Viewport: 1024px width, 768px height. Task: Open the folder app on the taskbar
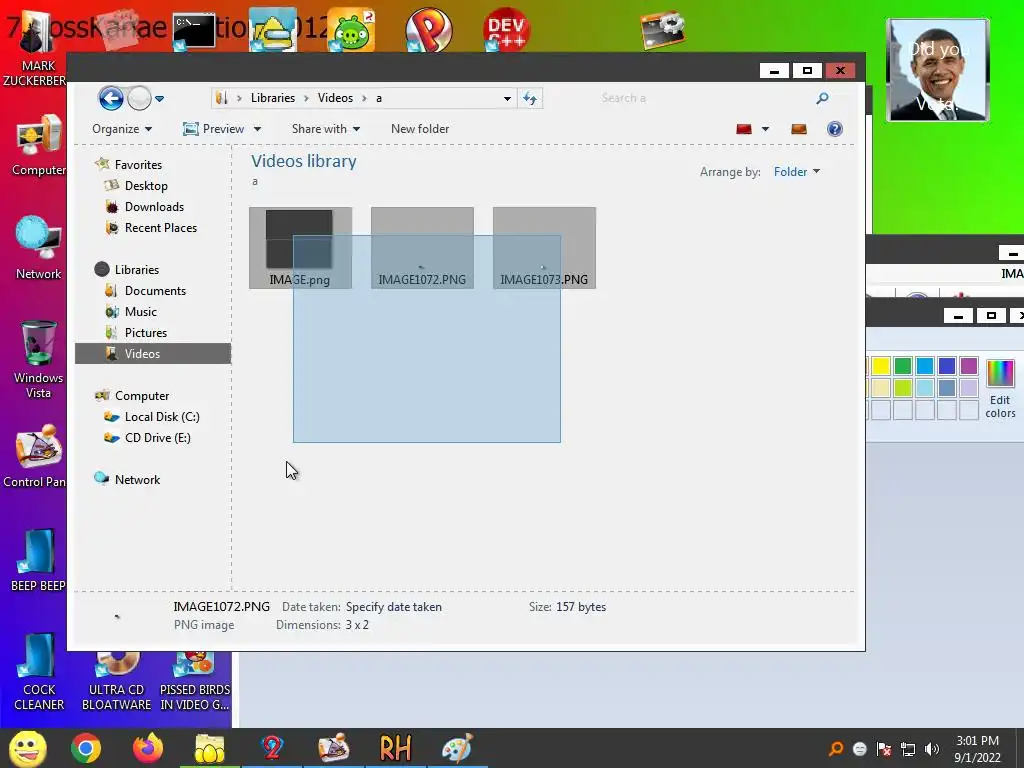point(209,748)
